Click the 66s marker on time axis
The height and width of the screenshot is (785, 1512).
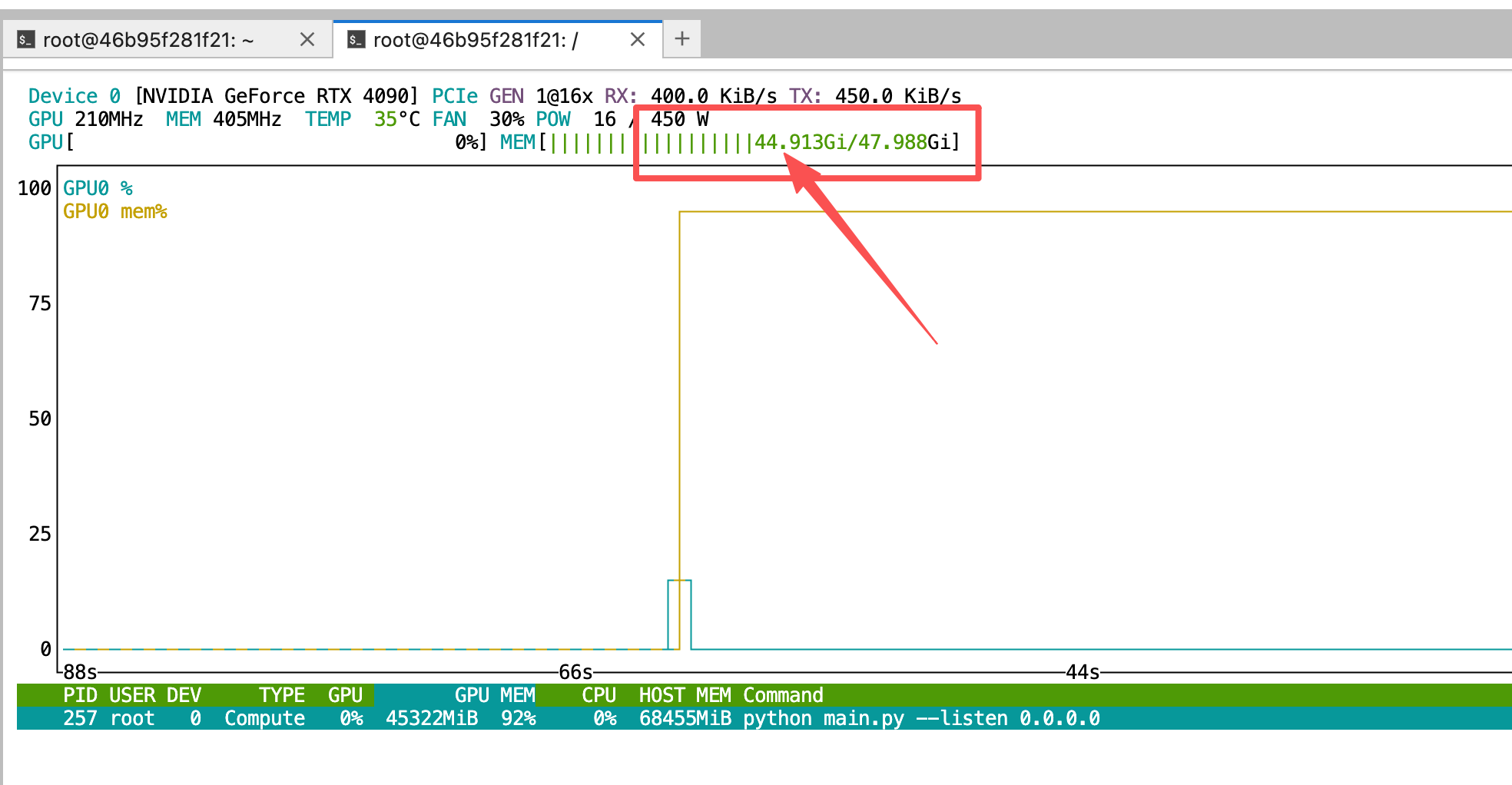coord(575,673)
